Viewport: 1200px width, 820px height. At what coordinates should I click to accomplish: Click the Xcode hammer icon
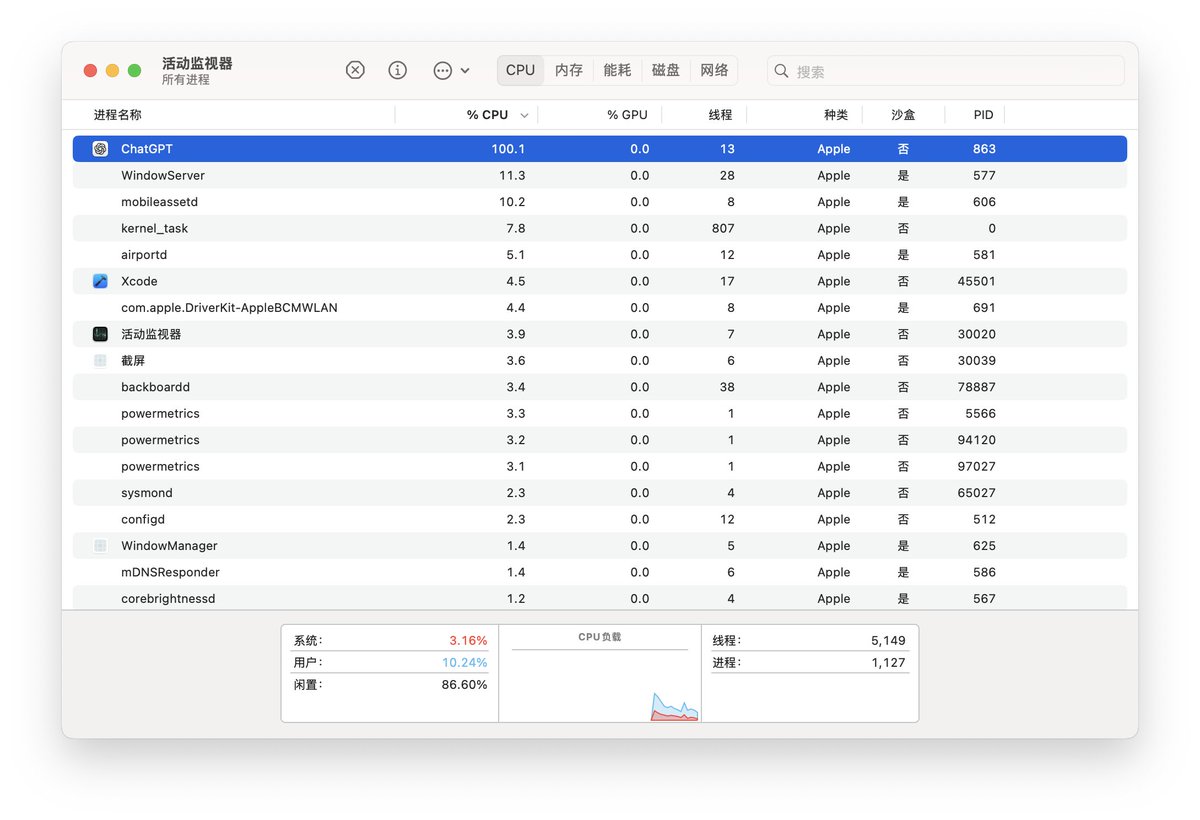(100, 281)
